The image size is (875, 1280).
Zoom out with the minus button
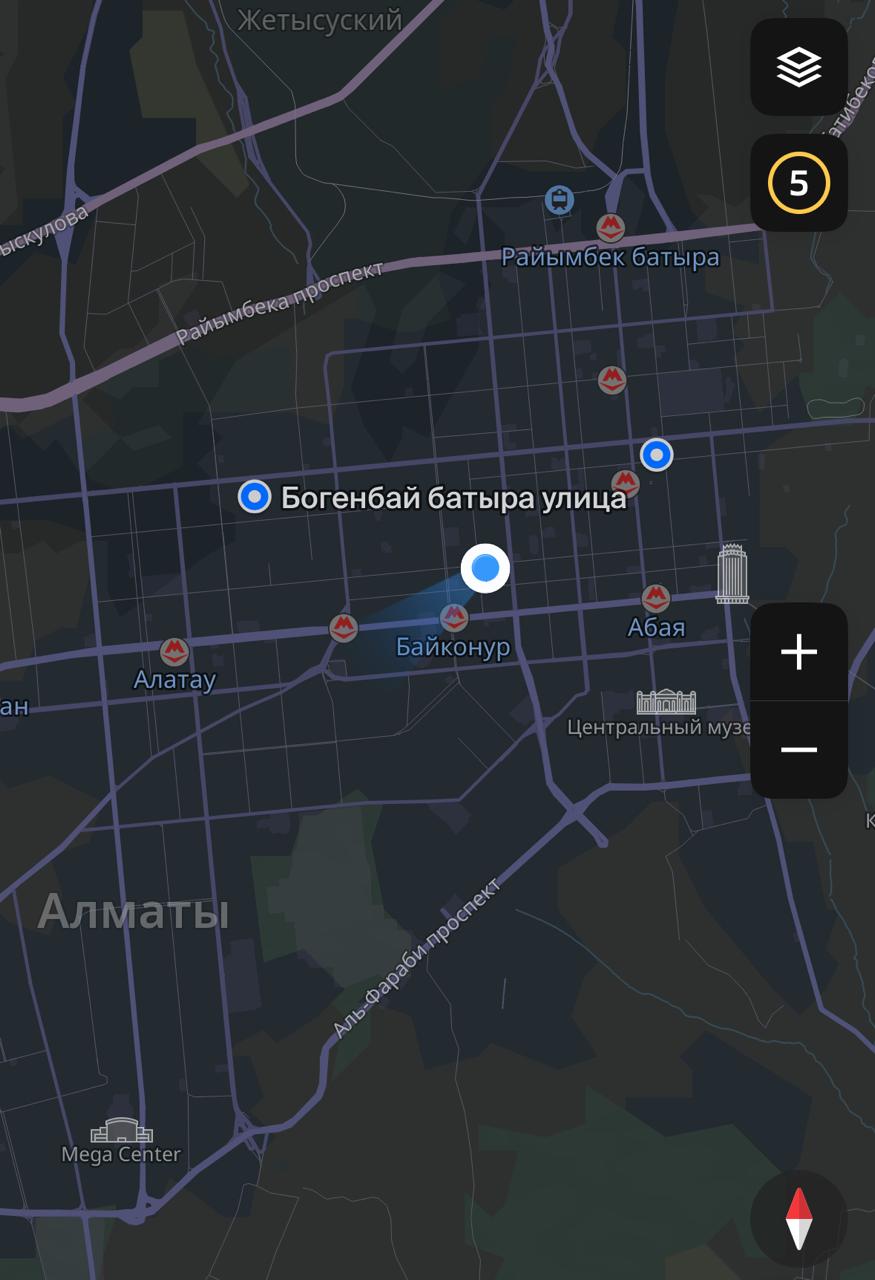[799, 750]
